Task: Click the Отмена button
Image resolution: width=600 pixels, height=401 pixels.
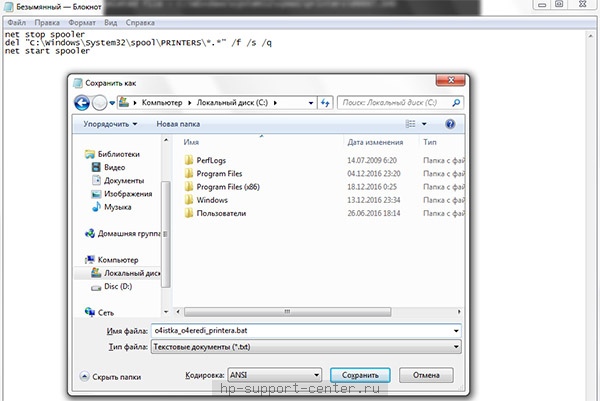Action: tap(428, 374)
